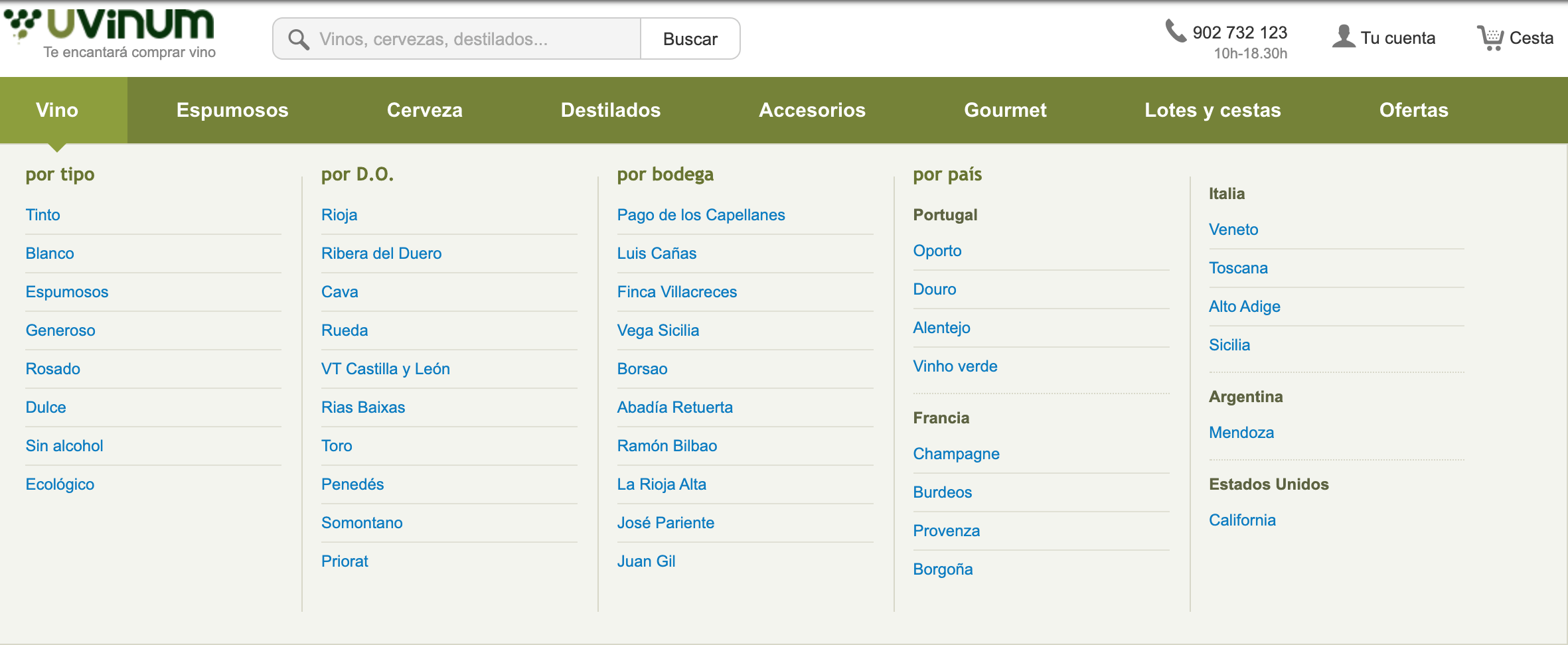The width and height of the screenshot is (1568, 645).
Task: Open the Ofertas menu
Action: [x=1413, y=110]
